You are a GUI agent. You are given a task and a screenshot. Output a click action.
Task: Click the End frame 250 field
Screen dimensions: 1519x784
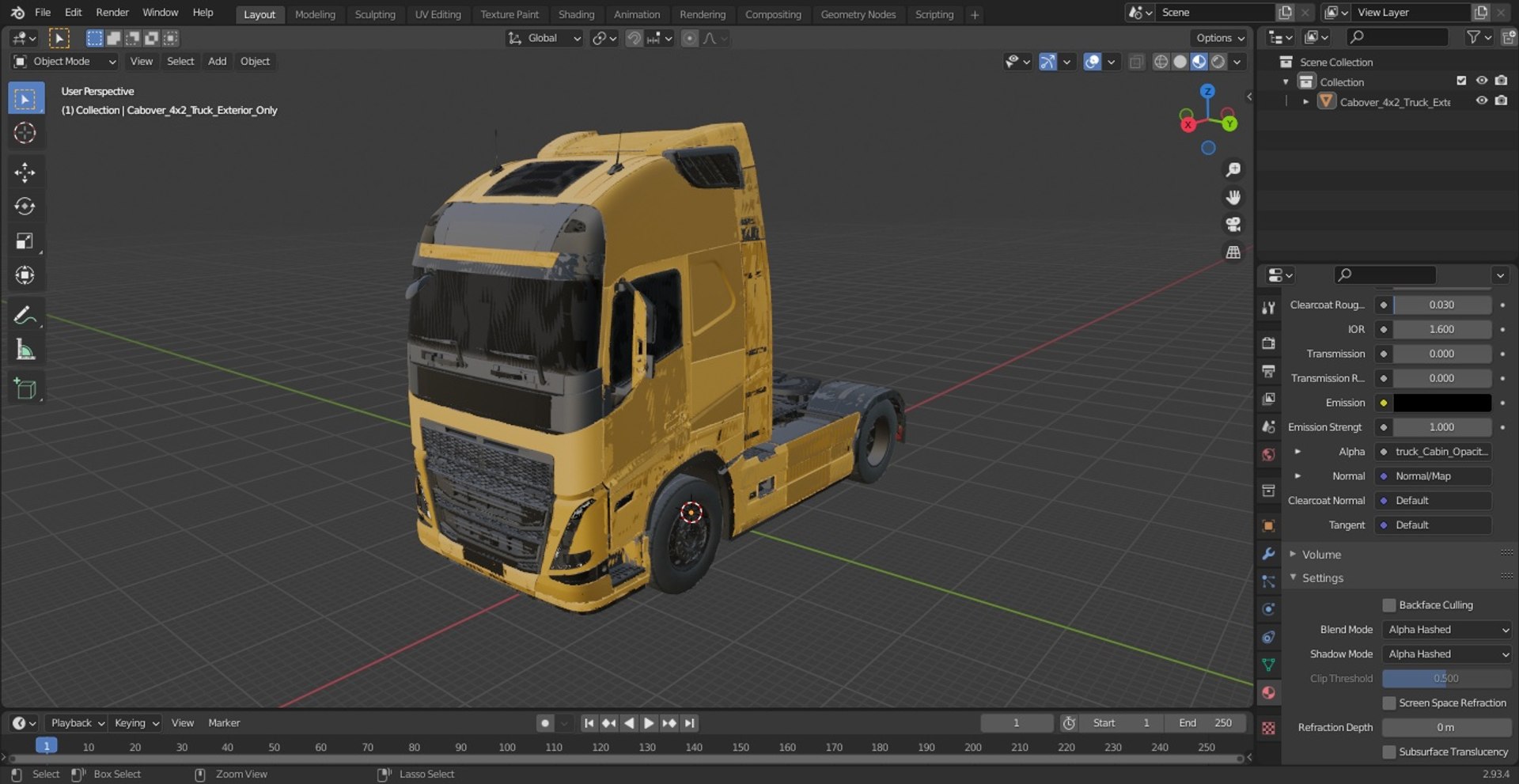click(1206, 723)
